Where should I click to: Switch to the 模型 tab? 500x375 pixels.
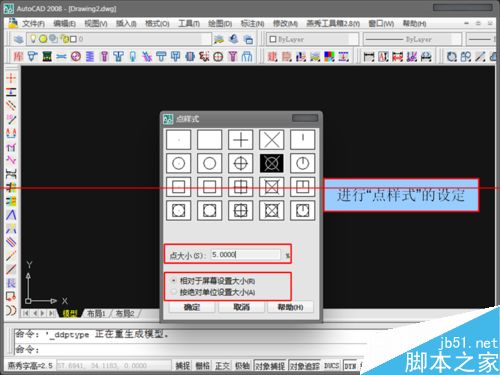[69, 313]
